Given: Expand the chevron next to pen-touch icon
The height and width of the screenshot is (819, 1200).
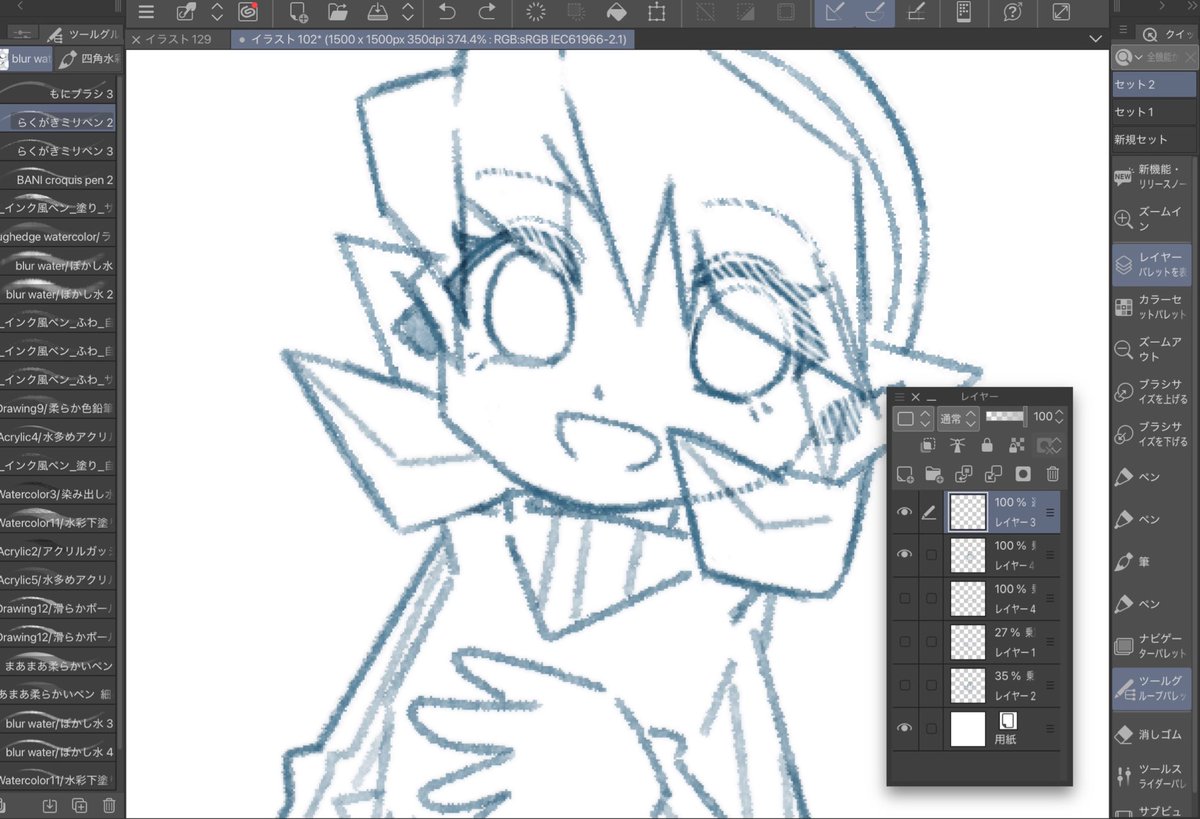Looking at the screenshot, I should point(217,12).
